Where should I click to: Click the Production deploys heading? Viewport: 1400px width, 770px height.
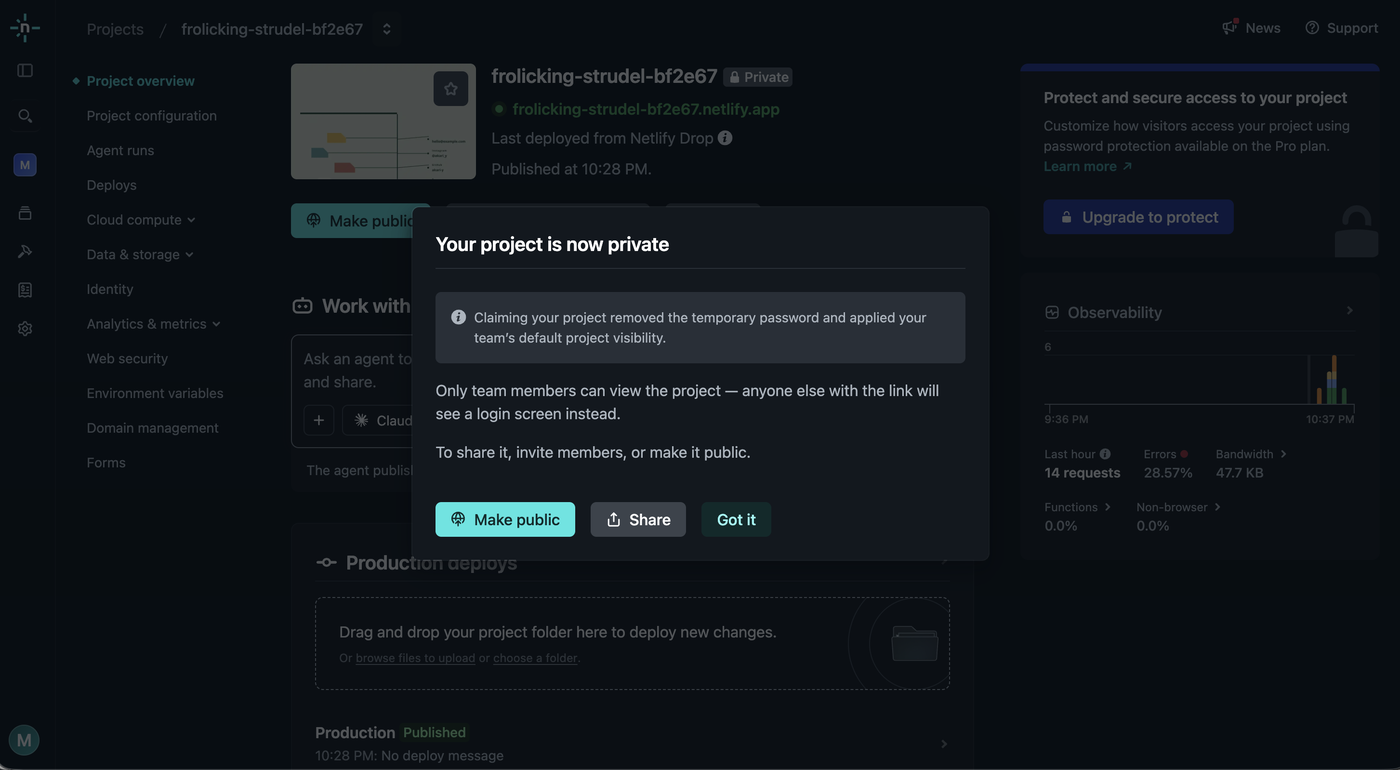[x=431, y=563]
